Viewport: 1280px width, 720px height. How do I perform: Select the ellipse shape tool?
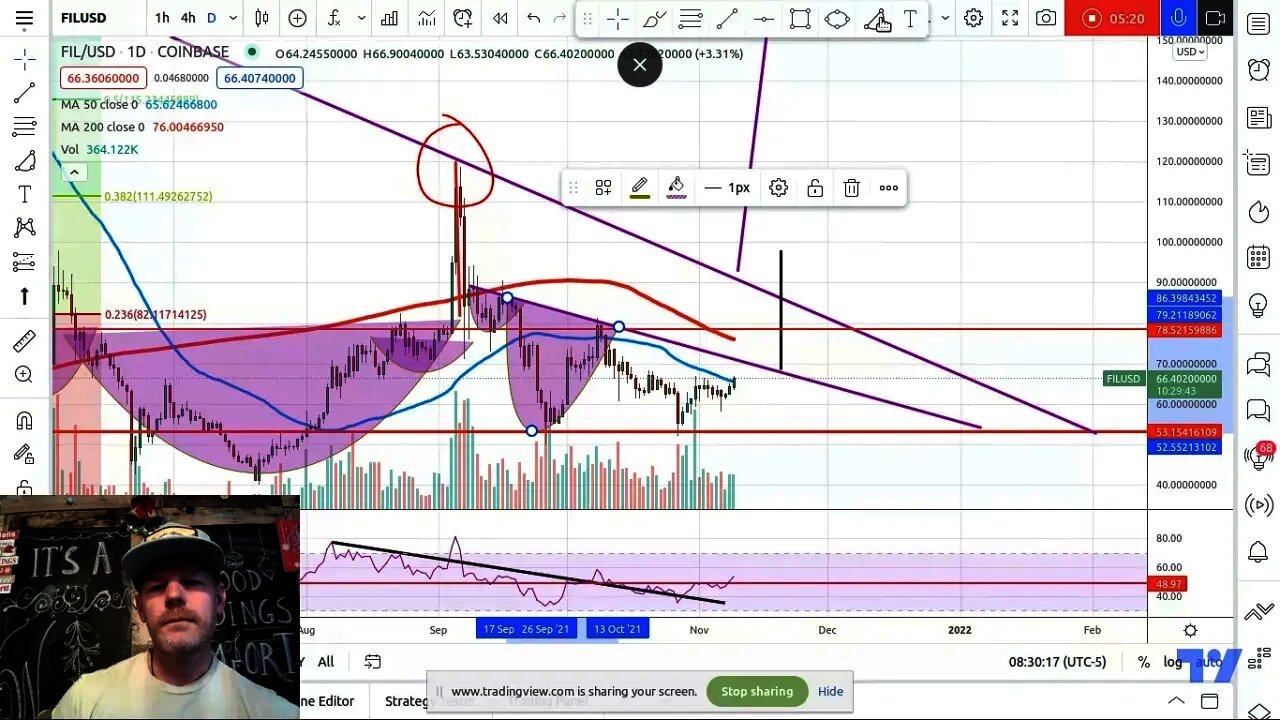(x=837, y=18)
